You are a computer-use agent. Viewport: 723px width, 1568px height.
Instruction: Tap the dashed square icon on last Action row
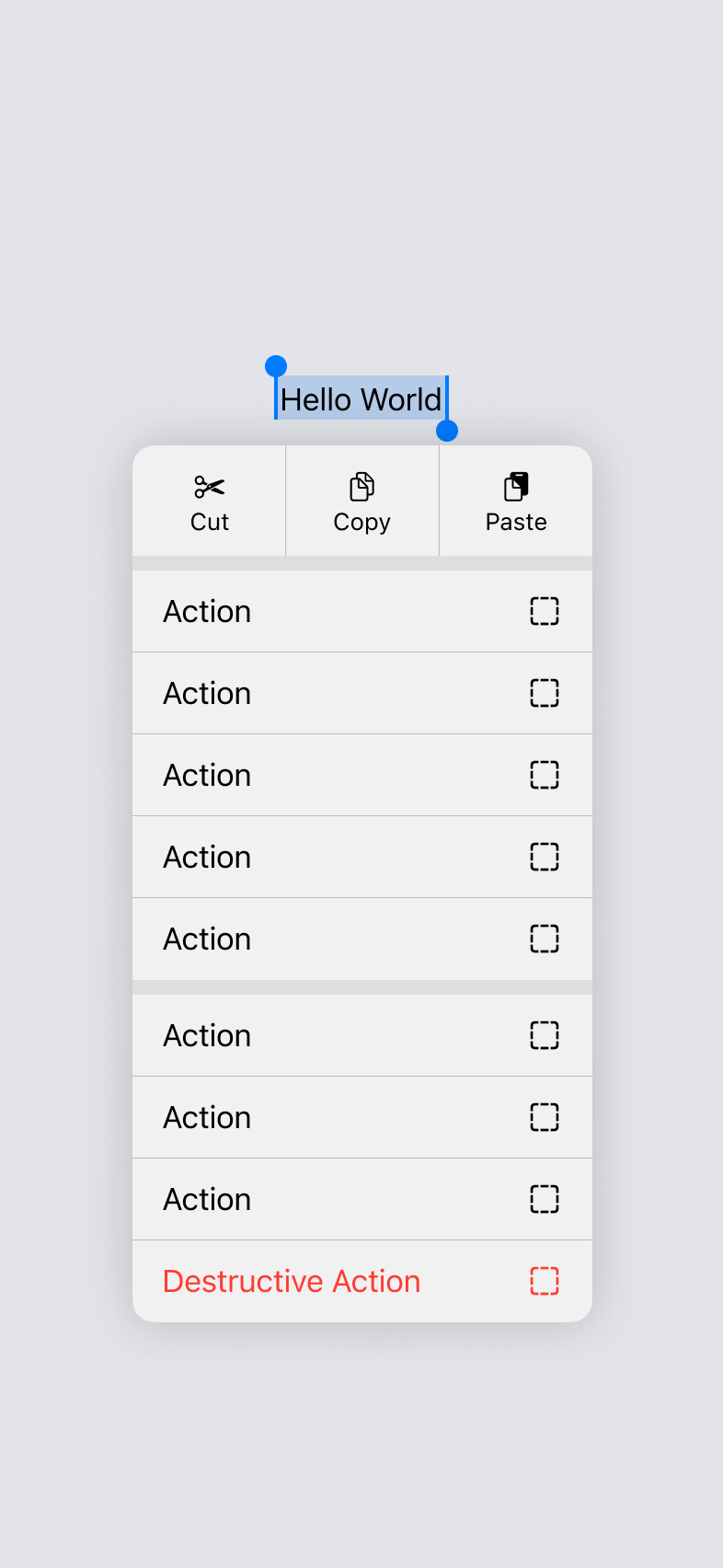[545, 1198]
